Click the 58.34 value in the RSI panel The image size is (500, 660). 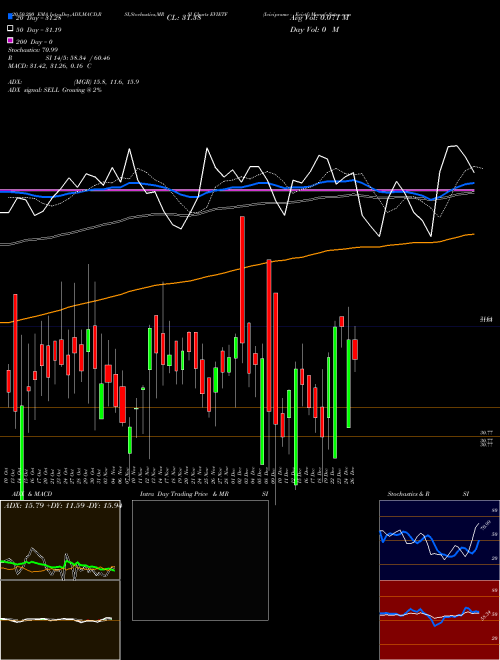[486, 616]
